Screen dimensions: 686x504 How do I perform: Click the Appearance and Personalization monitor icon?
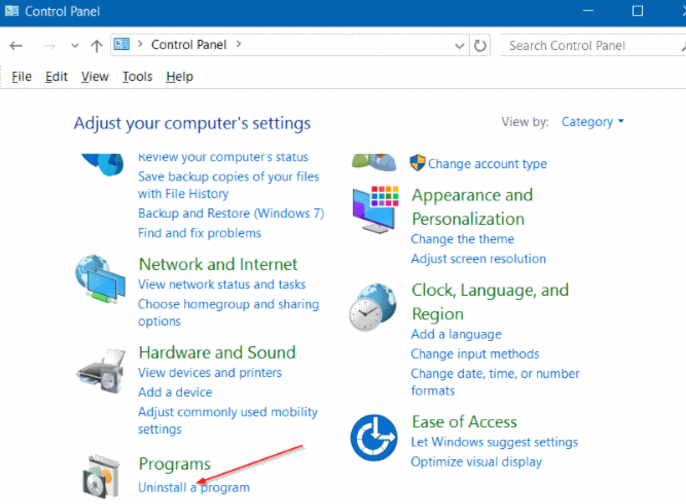click(x=376, y=209)
